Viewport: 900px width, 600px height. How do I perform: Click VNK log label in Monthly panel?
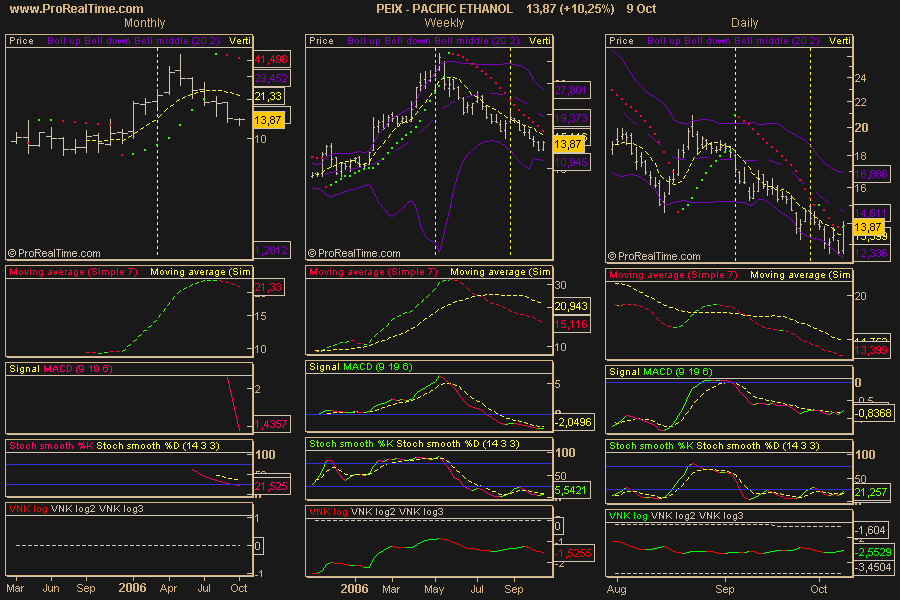click(28, 509)
